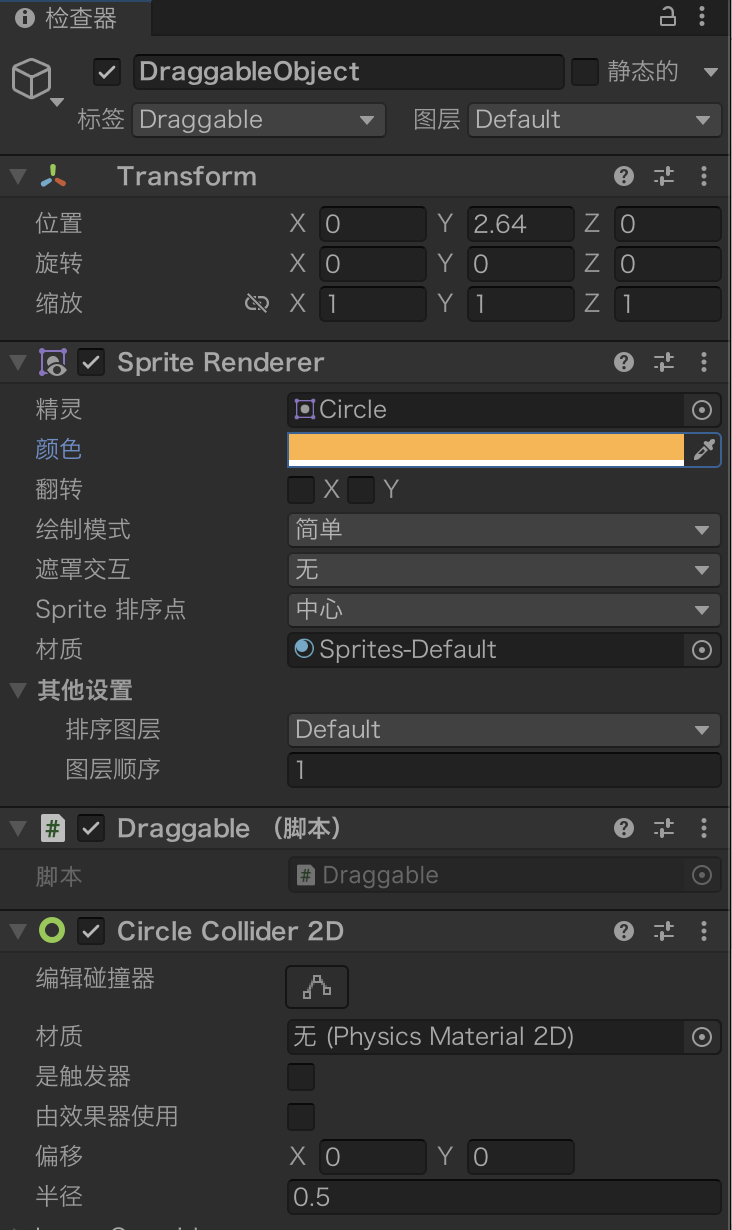Open Sprite Renderer presets icon
732x1230 pixels.
(664, 362)
